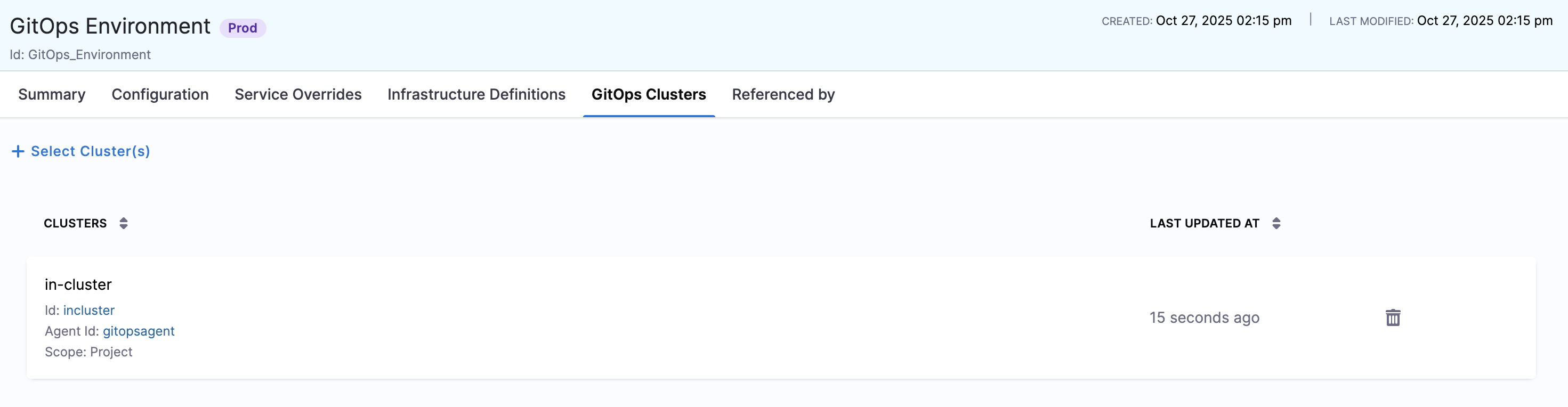Click the Scope: Project text

tap(88, 352)
